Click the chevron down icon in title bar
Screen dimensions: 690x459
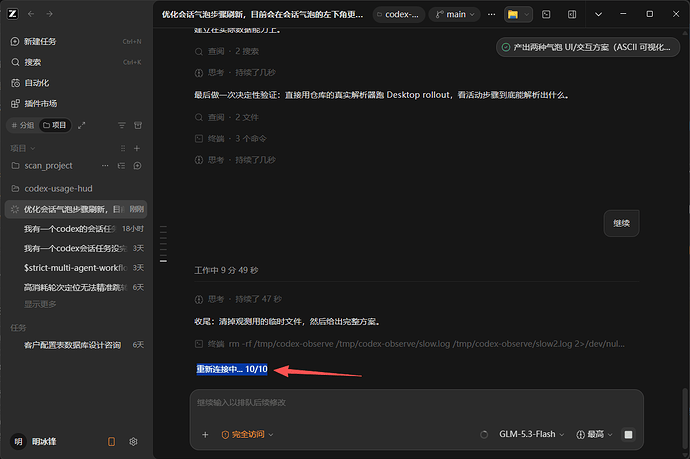(x=598, y=15)
